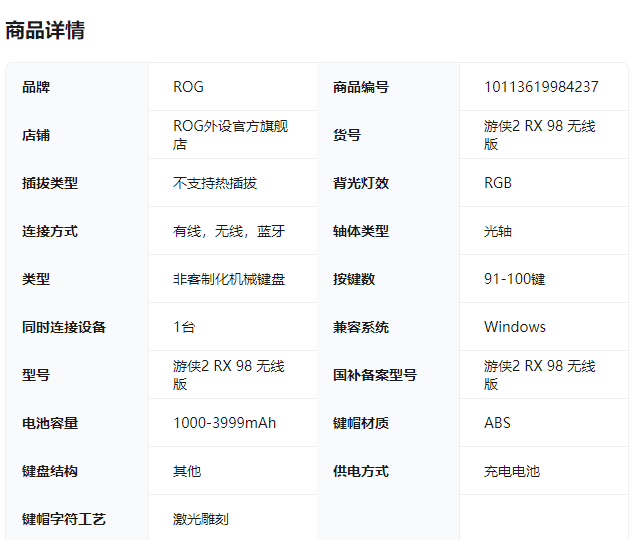
Task: Select the product number 10113619984237
Action: coord(541,87)
